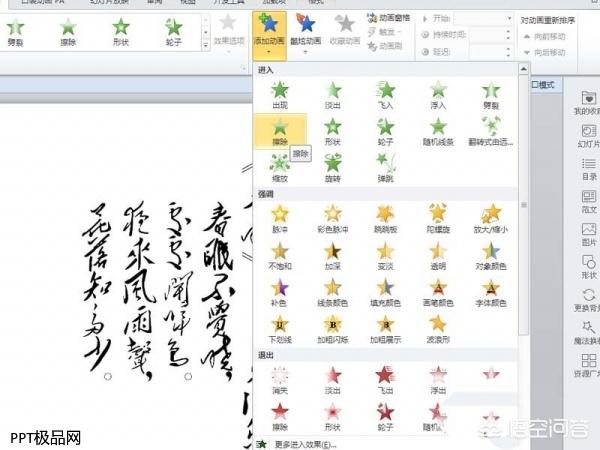Viewport: 600px width, 450px height.
Task: Choose the 画笔颜色 emphasis effect
Action: pyautogui.click(x=438, y=293)
